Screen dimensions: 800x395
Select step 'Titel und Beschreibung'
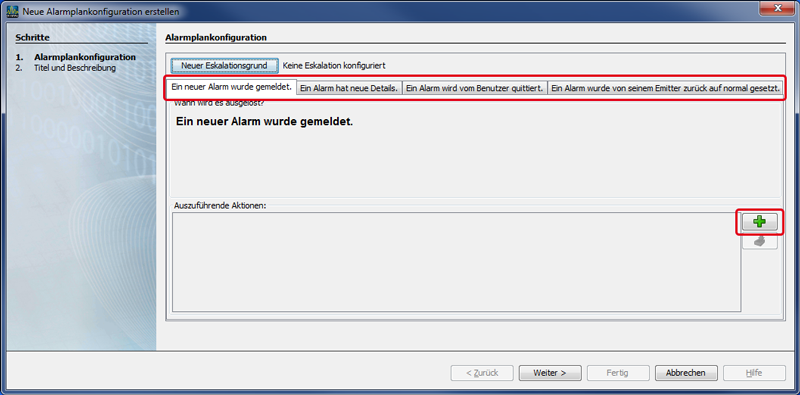tap(74, 67)
